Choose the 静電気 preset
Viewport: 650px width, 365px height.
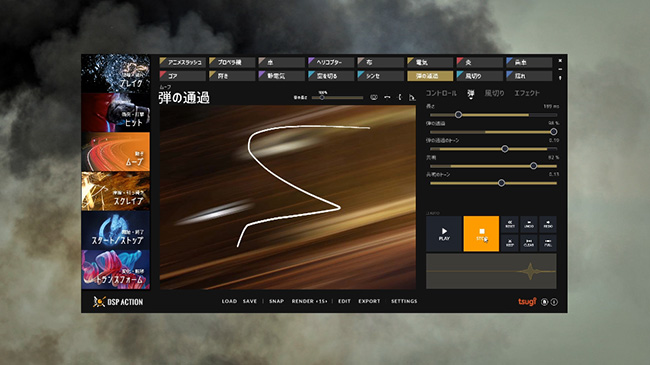pyautogui.click(x=281, y=76)
